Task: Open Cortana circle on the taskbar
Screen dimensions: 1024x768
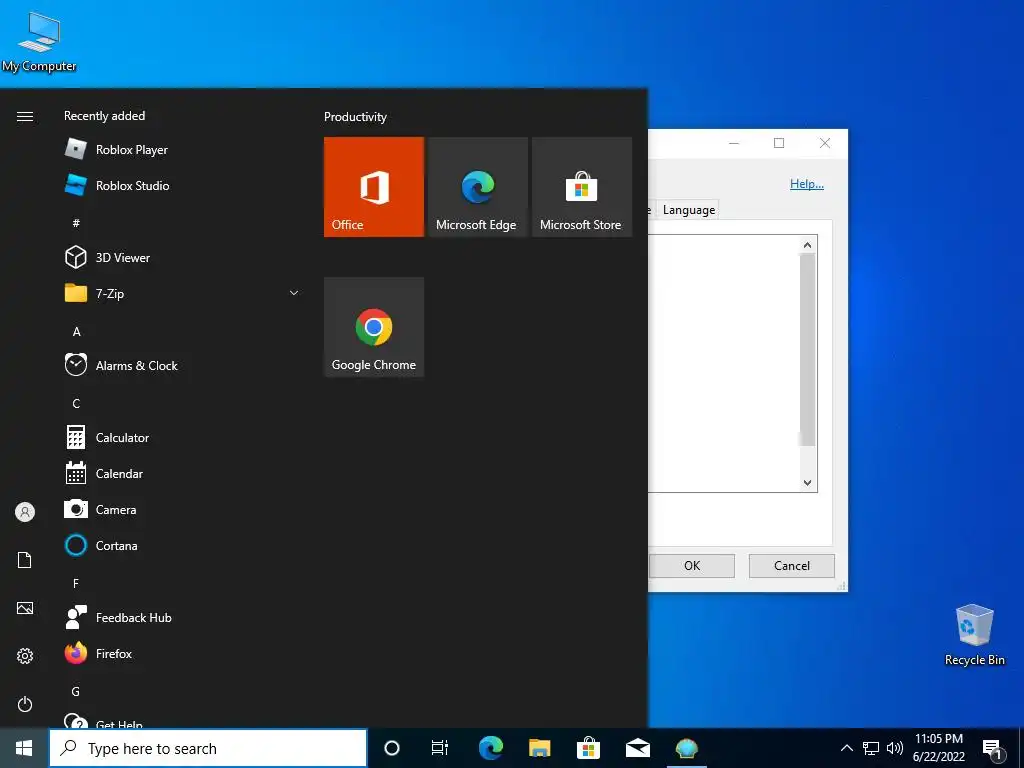Action: tap(391, 748)
